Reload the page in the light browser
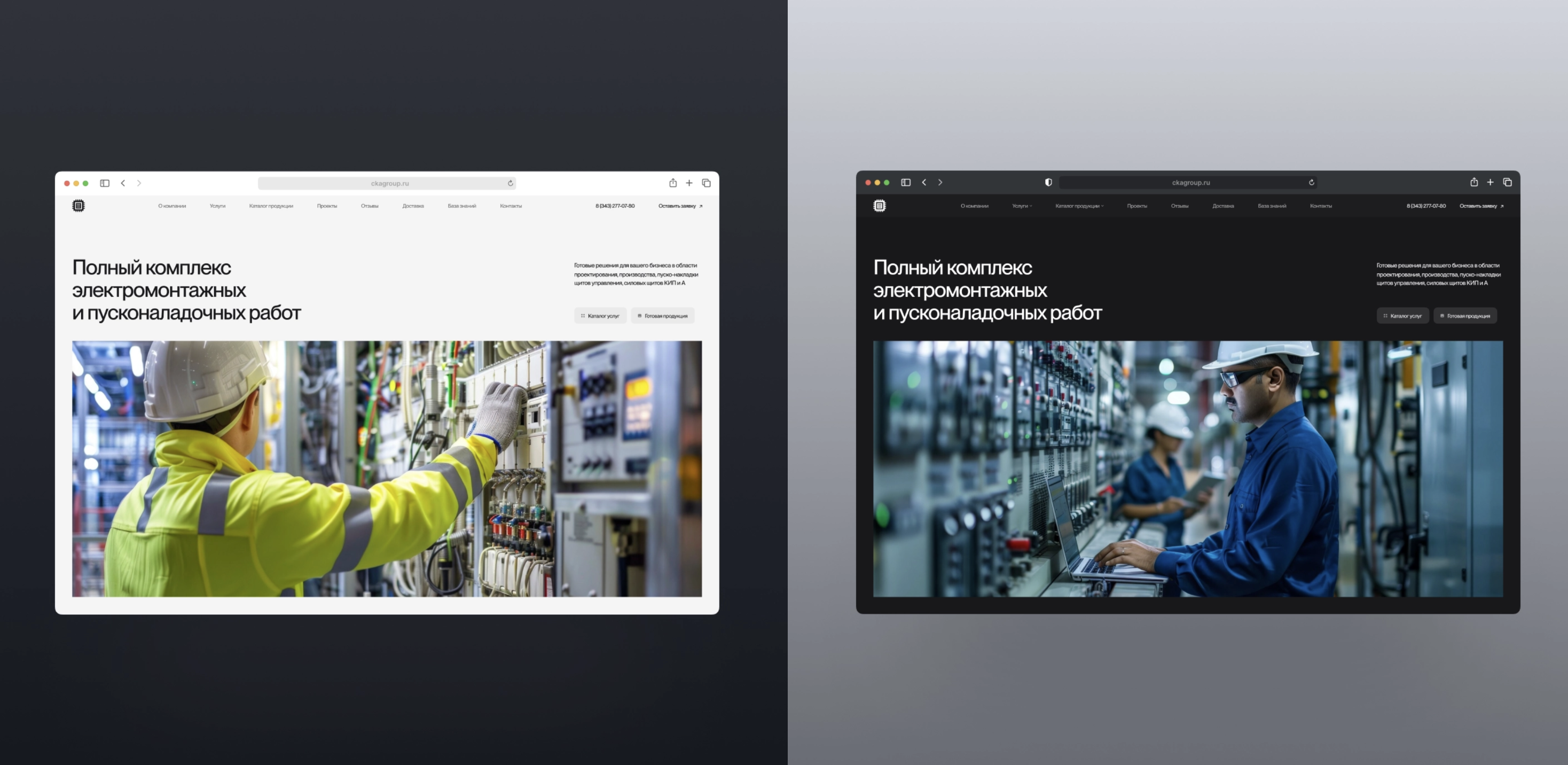Image resolution: width=1568 pixels, height=765 pixels. (510, 183)
